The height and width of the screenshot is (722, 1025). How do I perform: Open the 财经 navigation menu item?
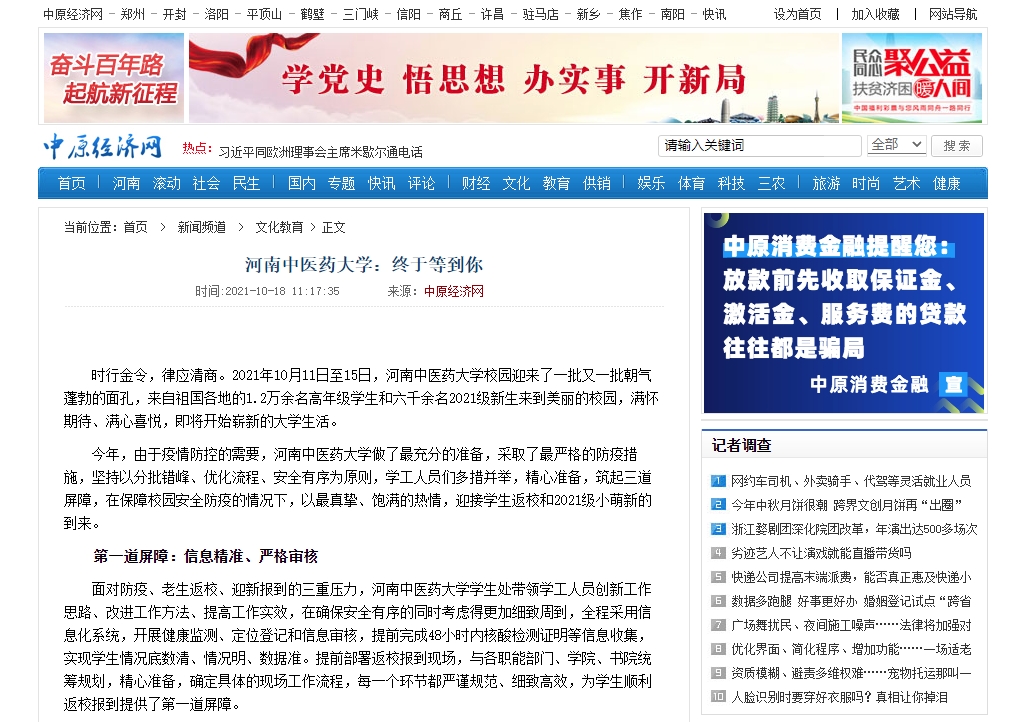(x=476, y=184)
